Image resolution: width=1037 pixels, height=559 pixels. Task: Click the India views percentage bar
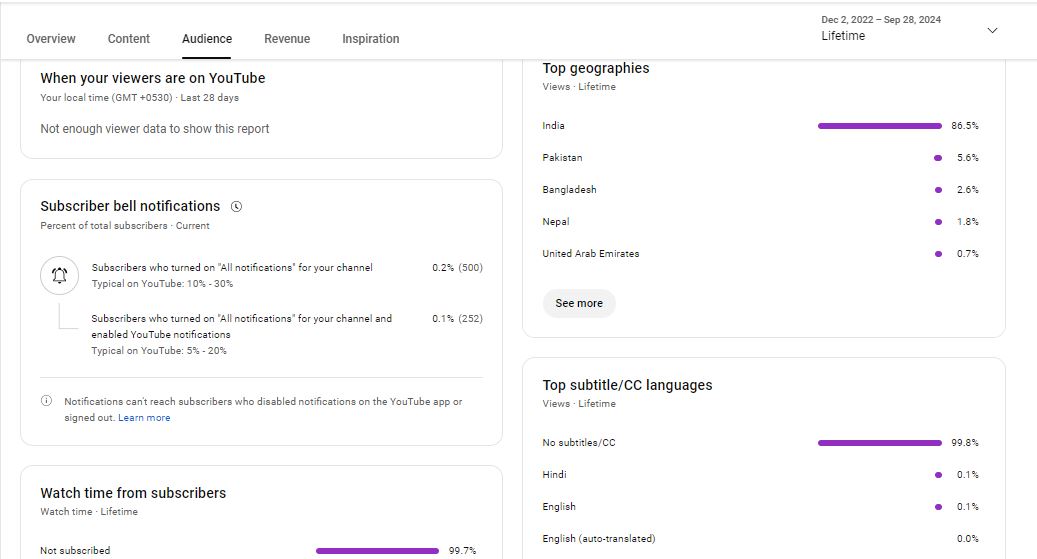coord(879,126)
